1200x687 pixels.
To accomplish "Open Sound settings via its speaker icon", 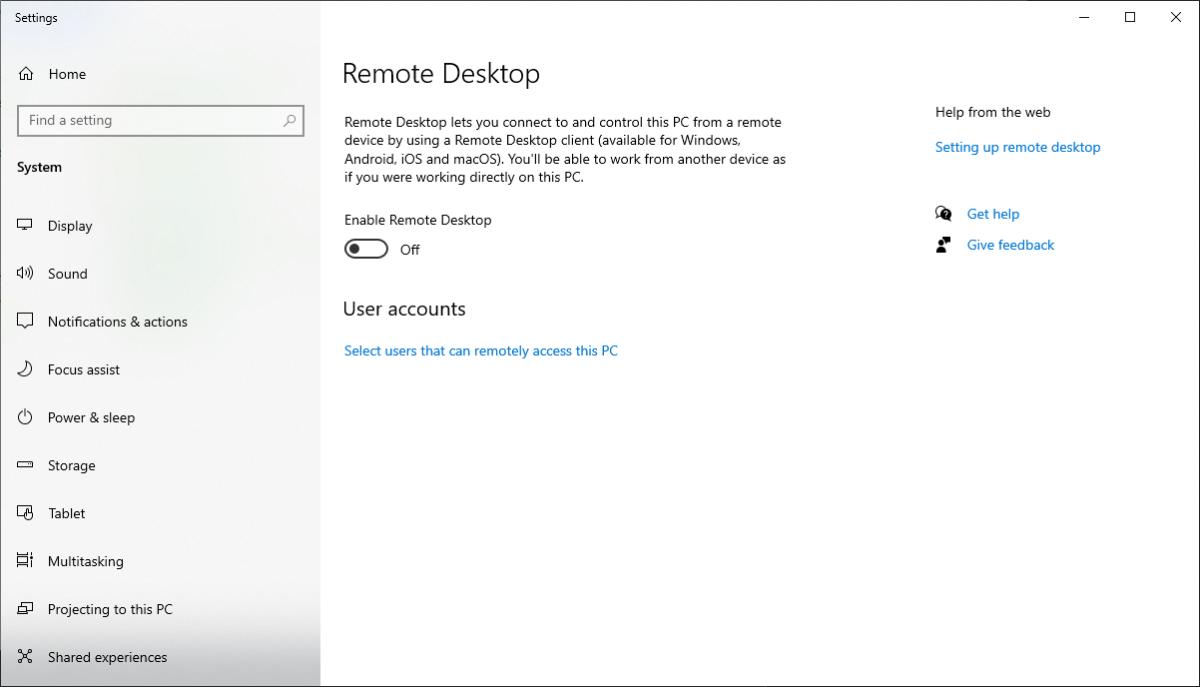I will tap(24, 273).
